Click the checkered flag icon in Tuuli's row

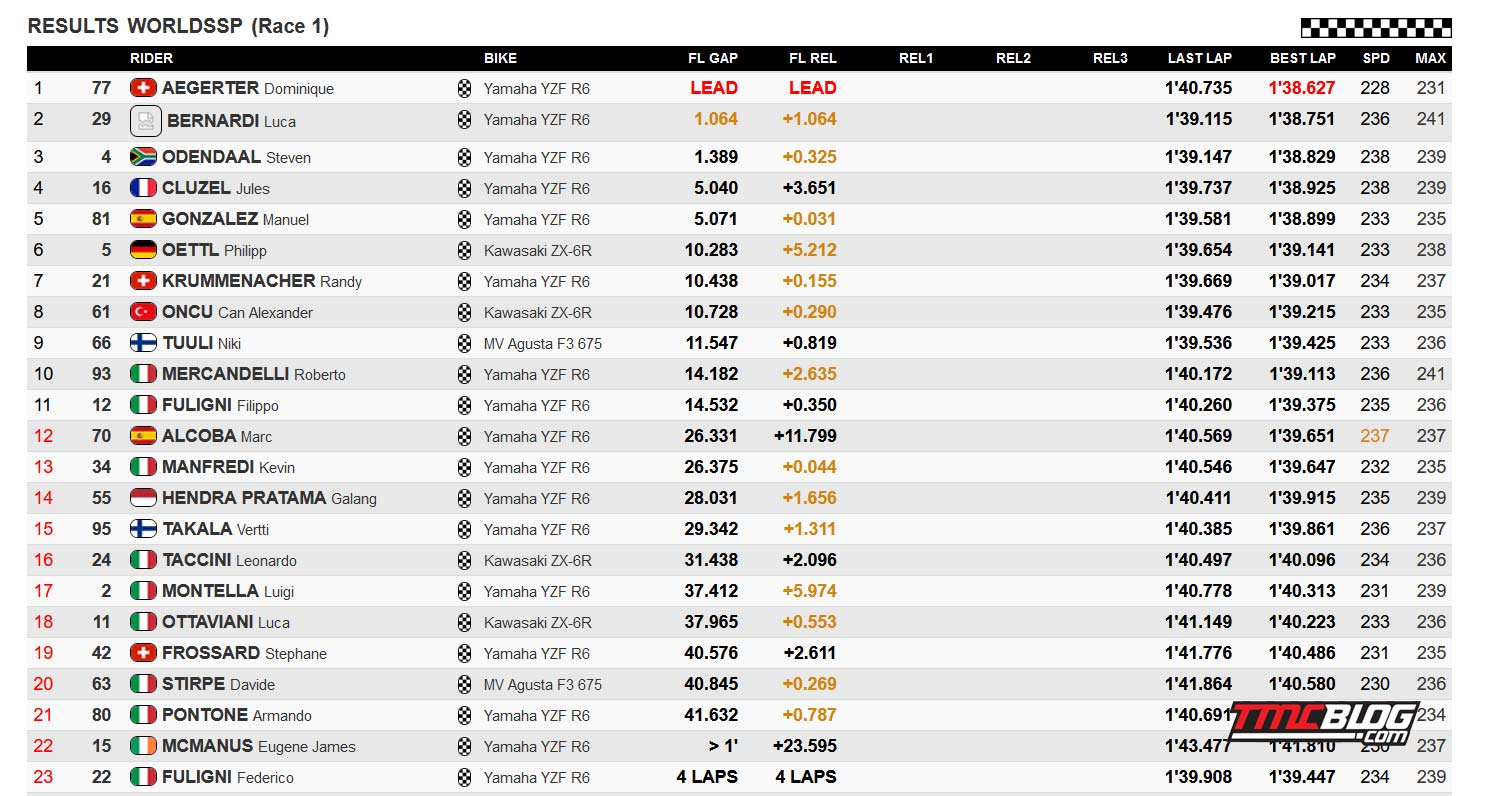pyautogui.click(x=464, y=343)
